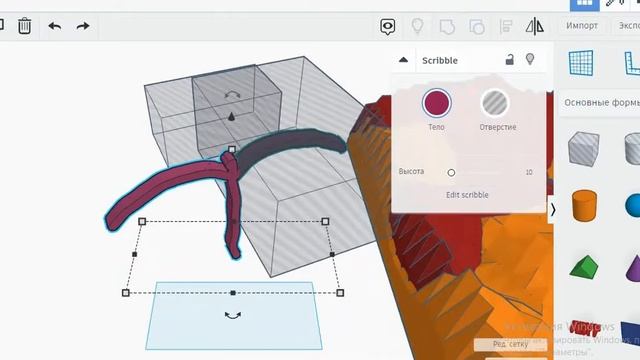This screenshot has width=640, height=360.
Task: Click the white height handle on scribble
Action: 232,149
